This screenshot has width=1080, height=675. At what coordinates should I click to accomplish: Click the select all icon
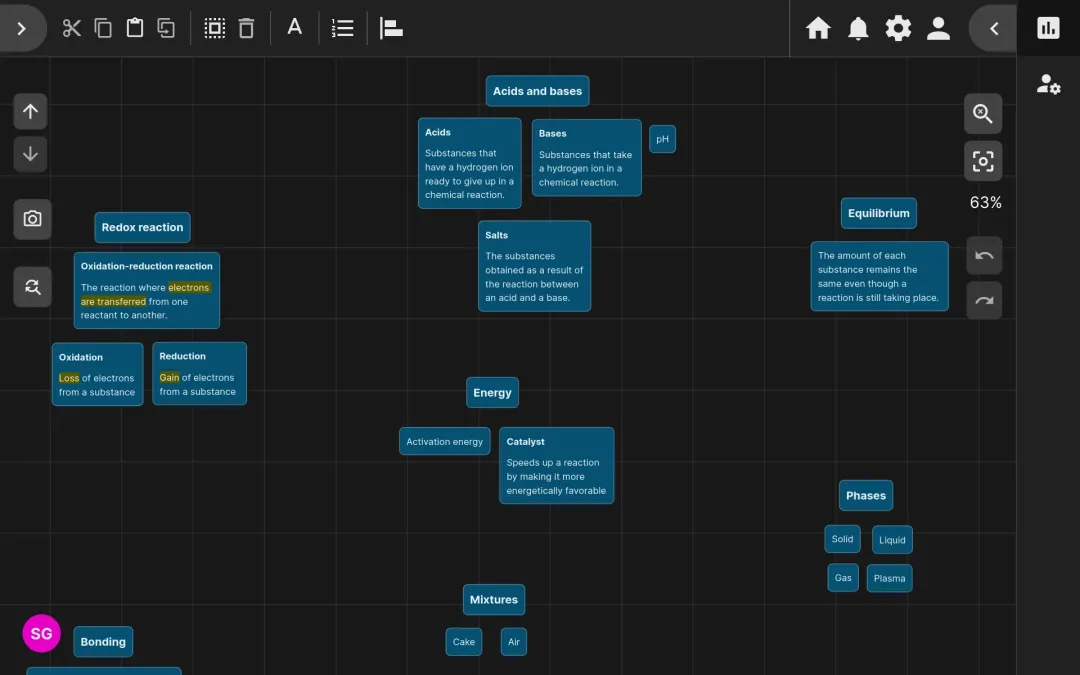(214, 28)
